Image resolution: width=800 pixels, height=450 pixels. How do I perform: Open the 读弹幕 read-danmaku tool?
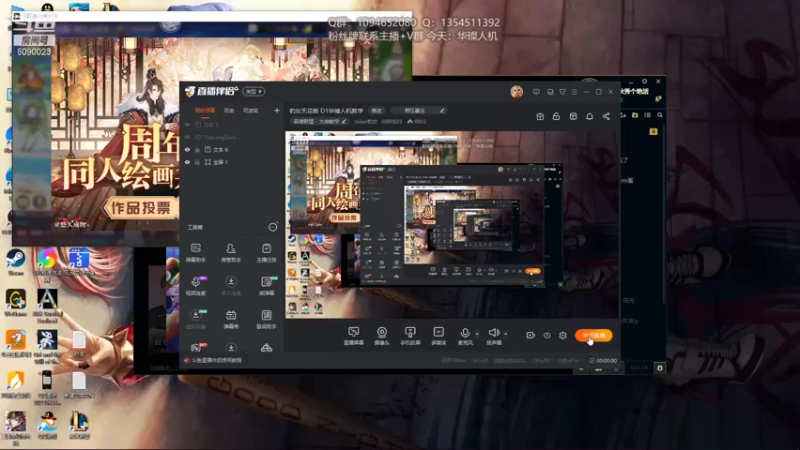click(266, 286)
